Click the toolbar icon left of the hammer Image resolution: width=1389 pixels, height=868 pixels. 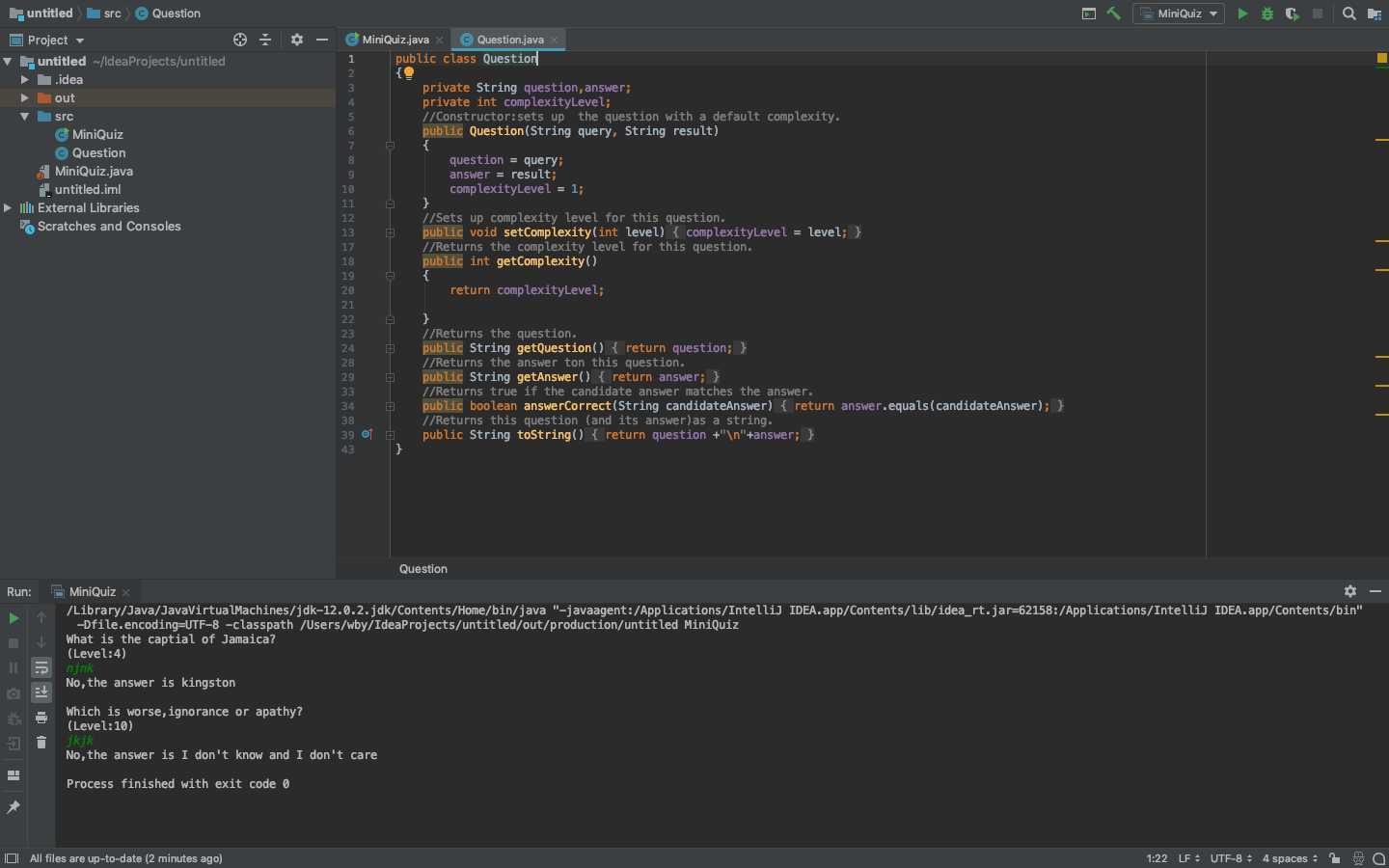point(1089,14)
